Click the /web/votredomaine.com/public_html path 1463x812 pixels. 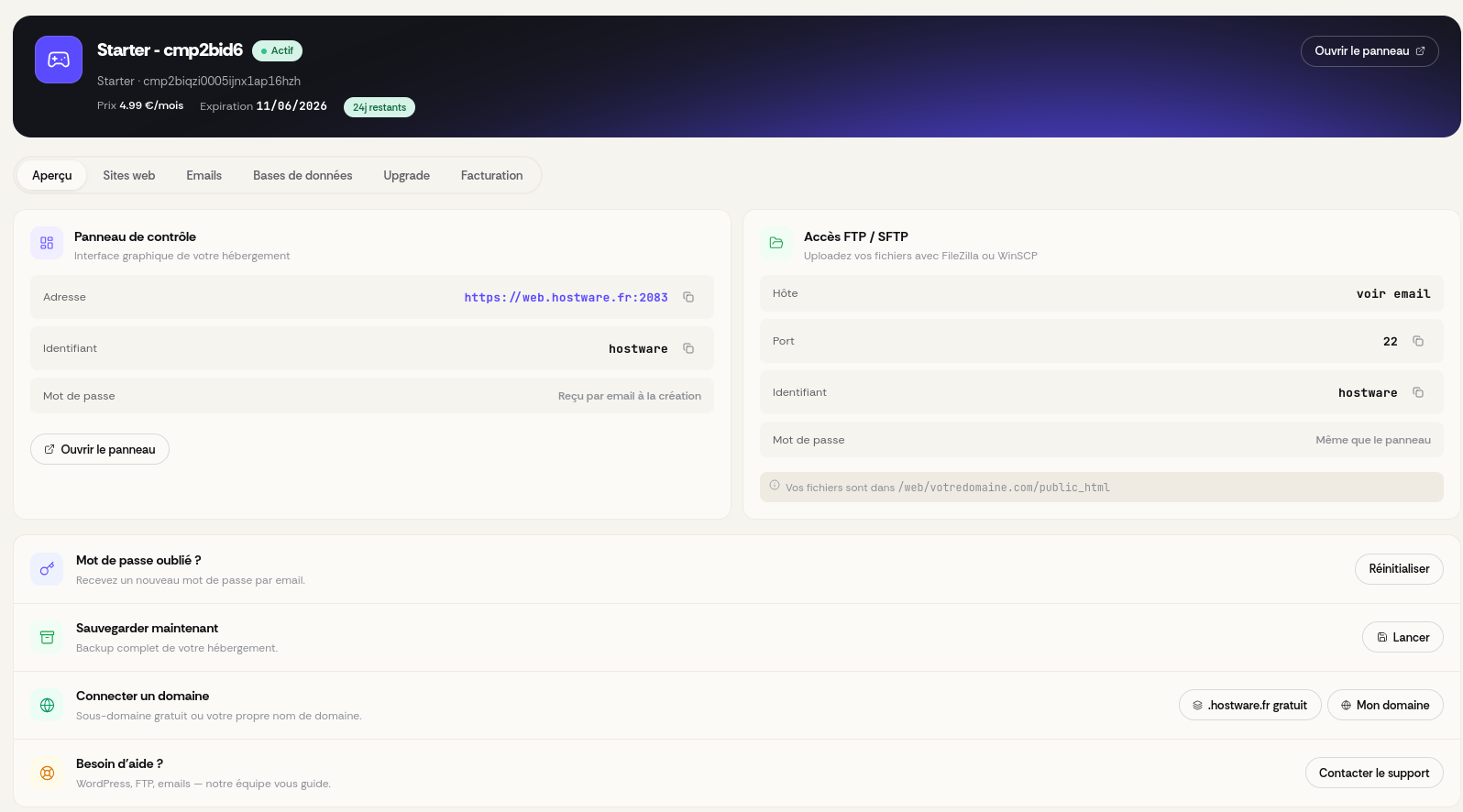pyautogui.click(x=1004, y=488)
